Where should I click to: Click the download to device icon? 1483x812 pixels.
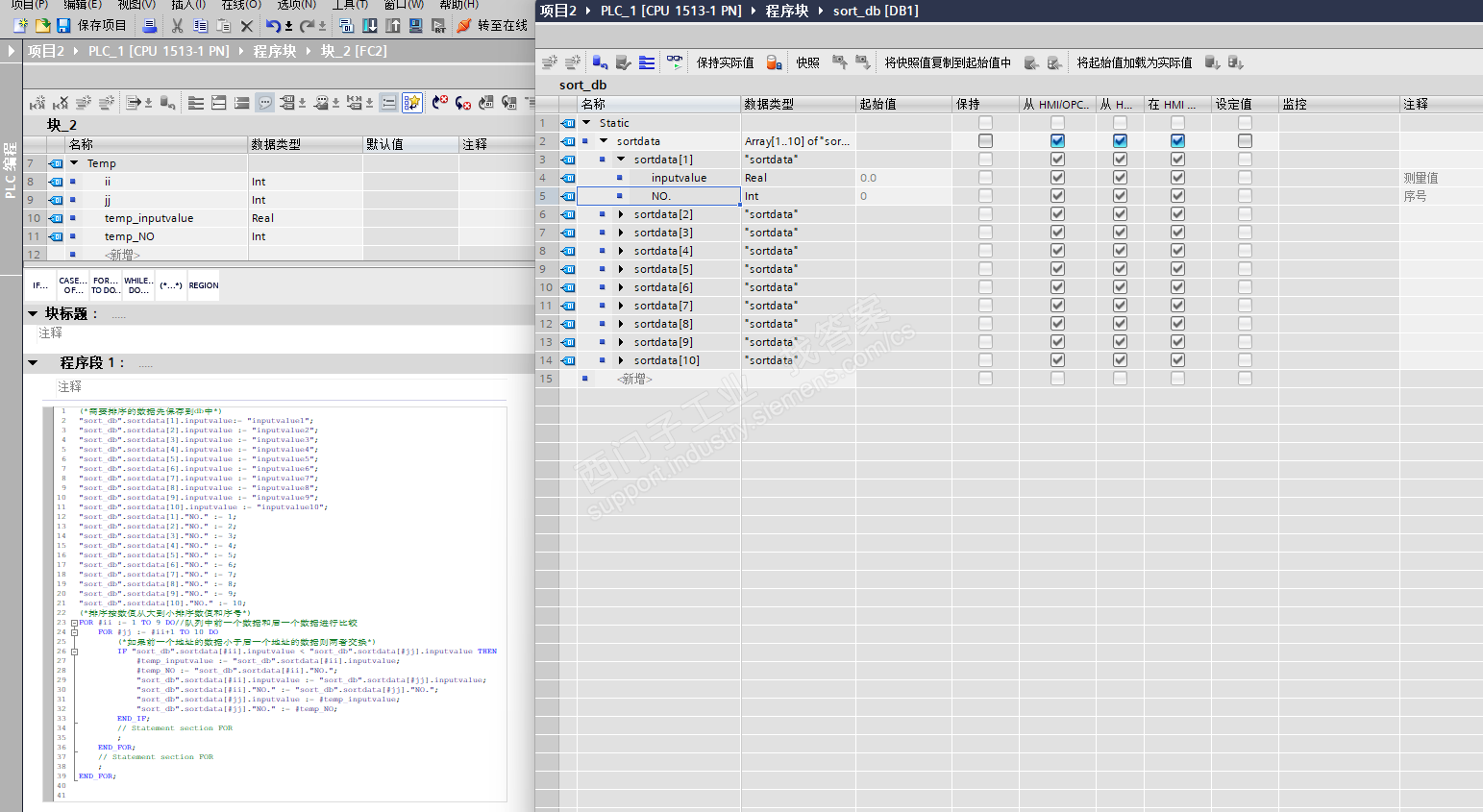tap(370, 26)
